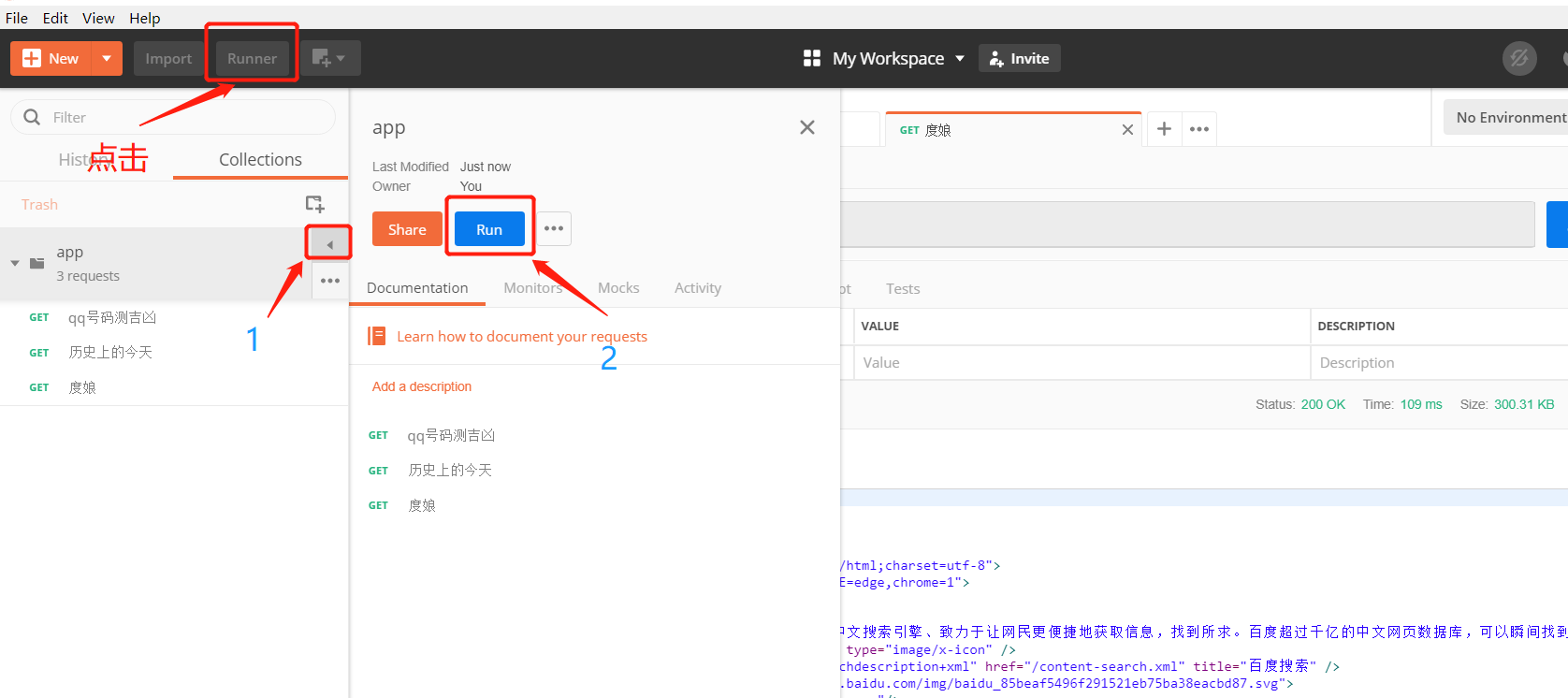Open app collection more options ellipsis
The height and width of the screenshot is (698, 1568).
pyautogui.click(x=330, y=281)
